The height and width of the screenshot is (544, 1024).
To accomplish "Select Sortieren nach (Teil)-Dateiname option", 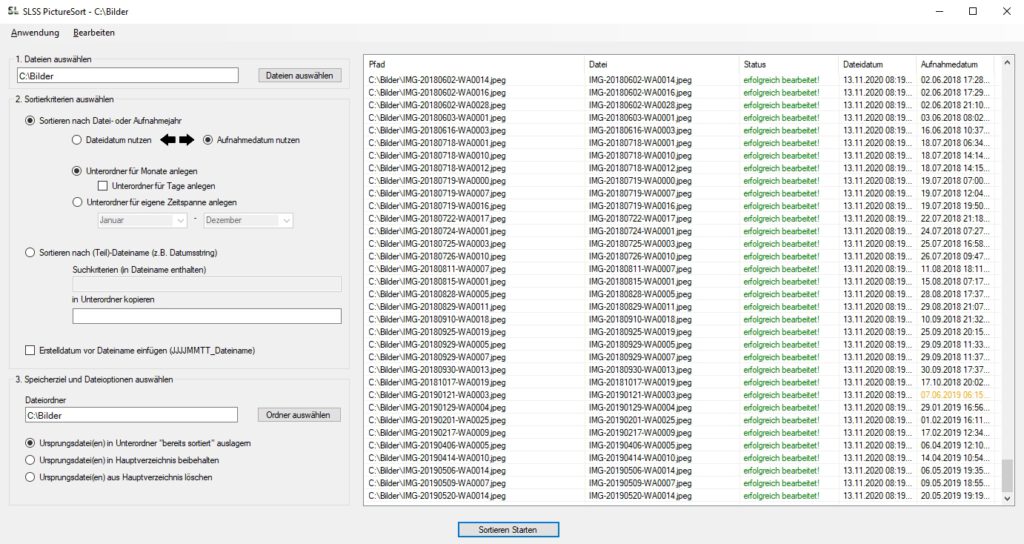I will click(30, 252).
